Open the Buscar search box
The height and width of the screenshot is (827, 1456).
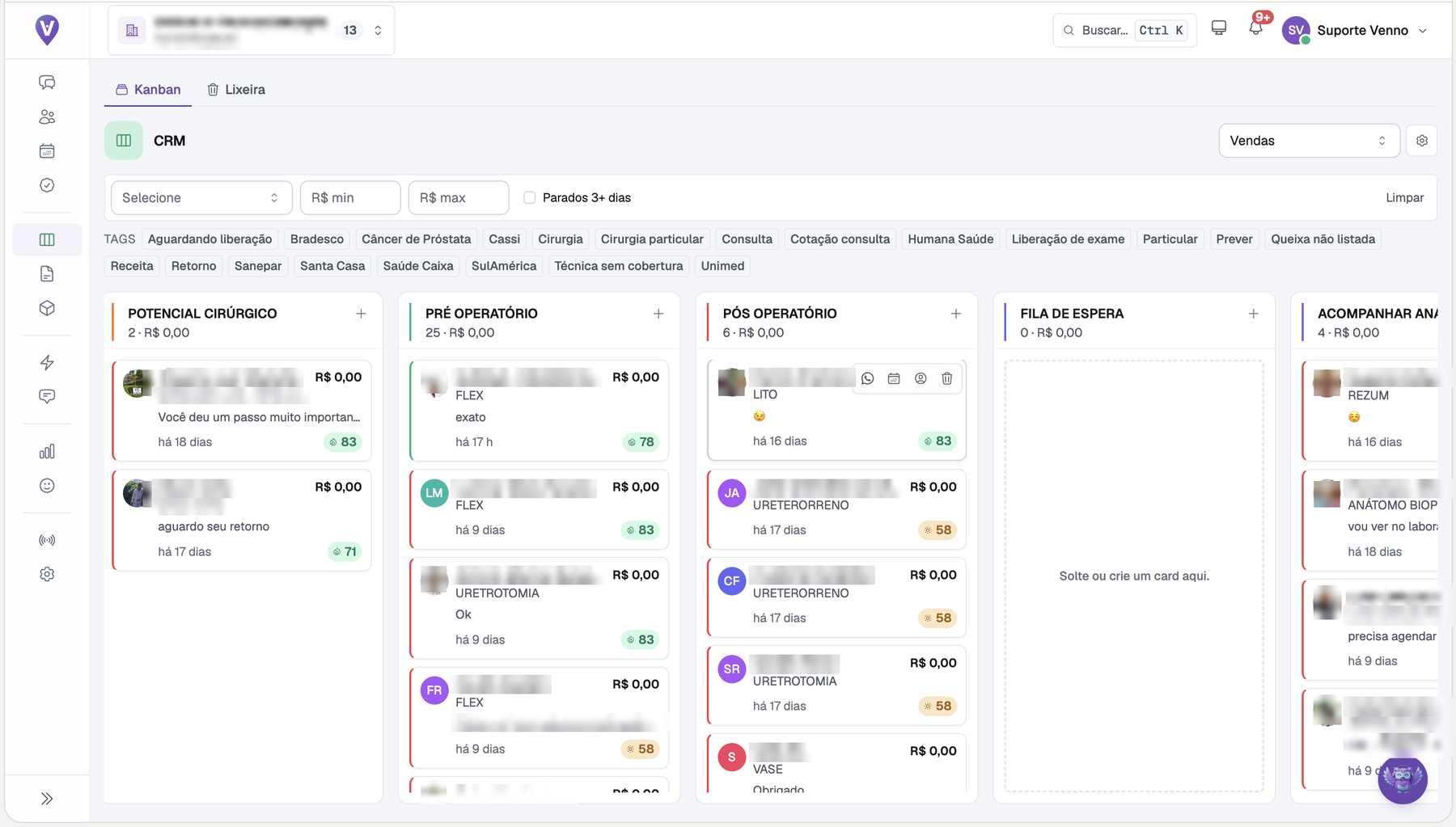click(1124, 30)
